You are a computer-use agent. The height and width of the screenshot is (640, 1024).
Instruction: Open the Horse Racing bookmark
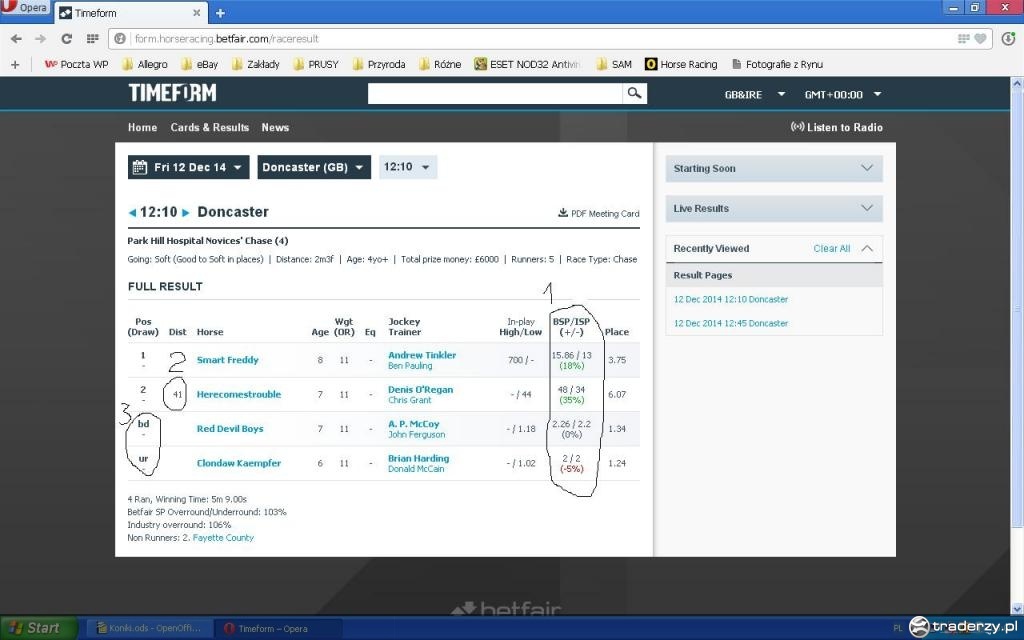point(681,65)
